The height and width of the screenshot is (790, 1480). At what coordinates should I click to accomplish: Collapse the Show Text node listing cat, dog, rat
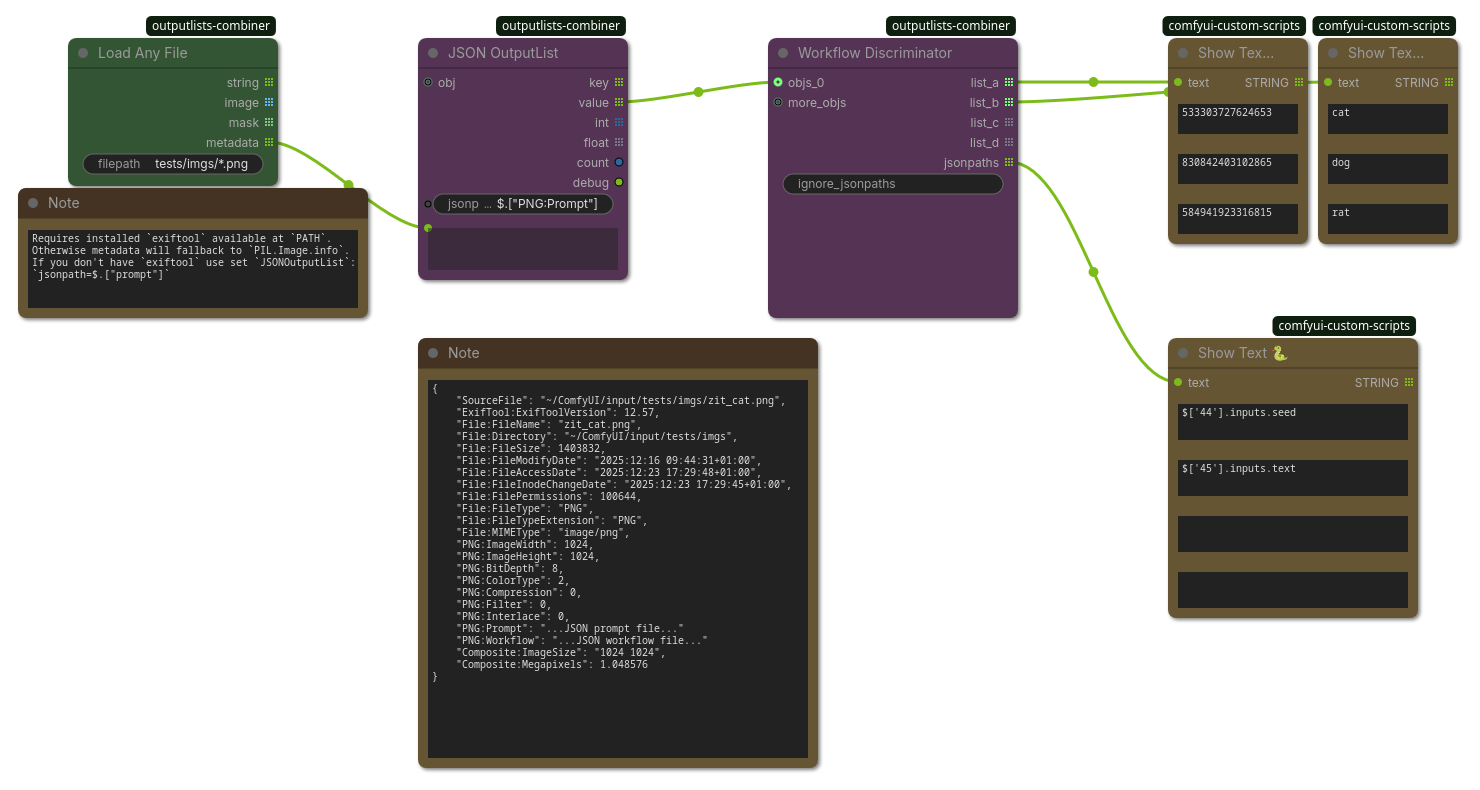click(1334, 53)
